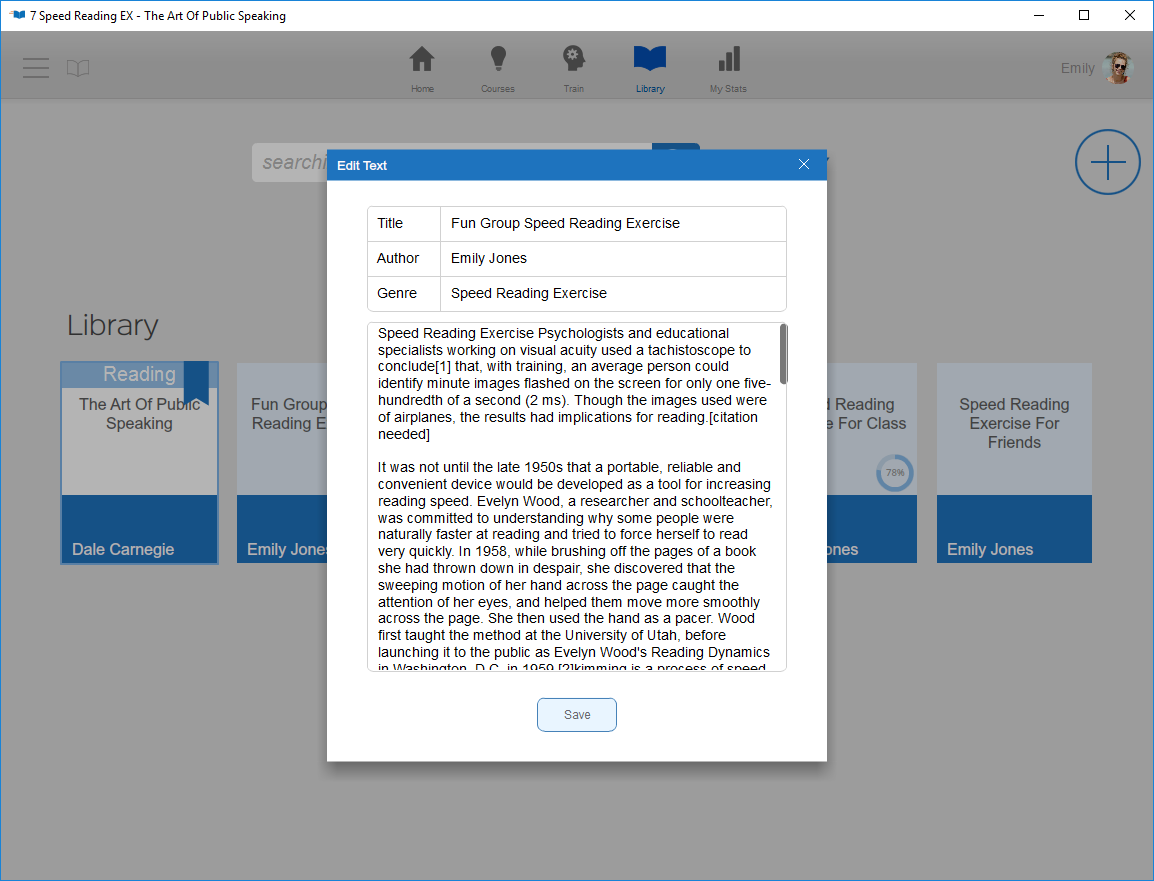Click the Genre field value

(x=612, y=294)
